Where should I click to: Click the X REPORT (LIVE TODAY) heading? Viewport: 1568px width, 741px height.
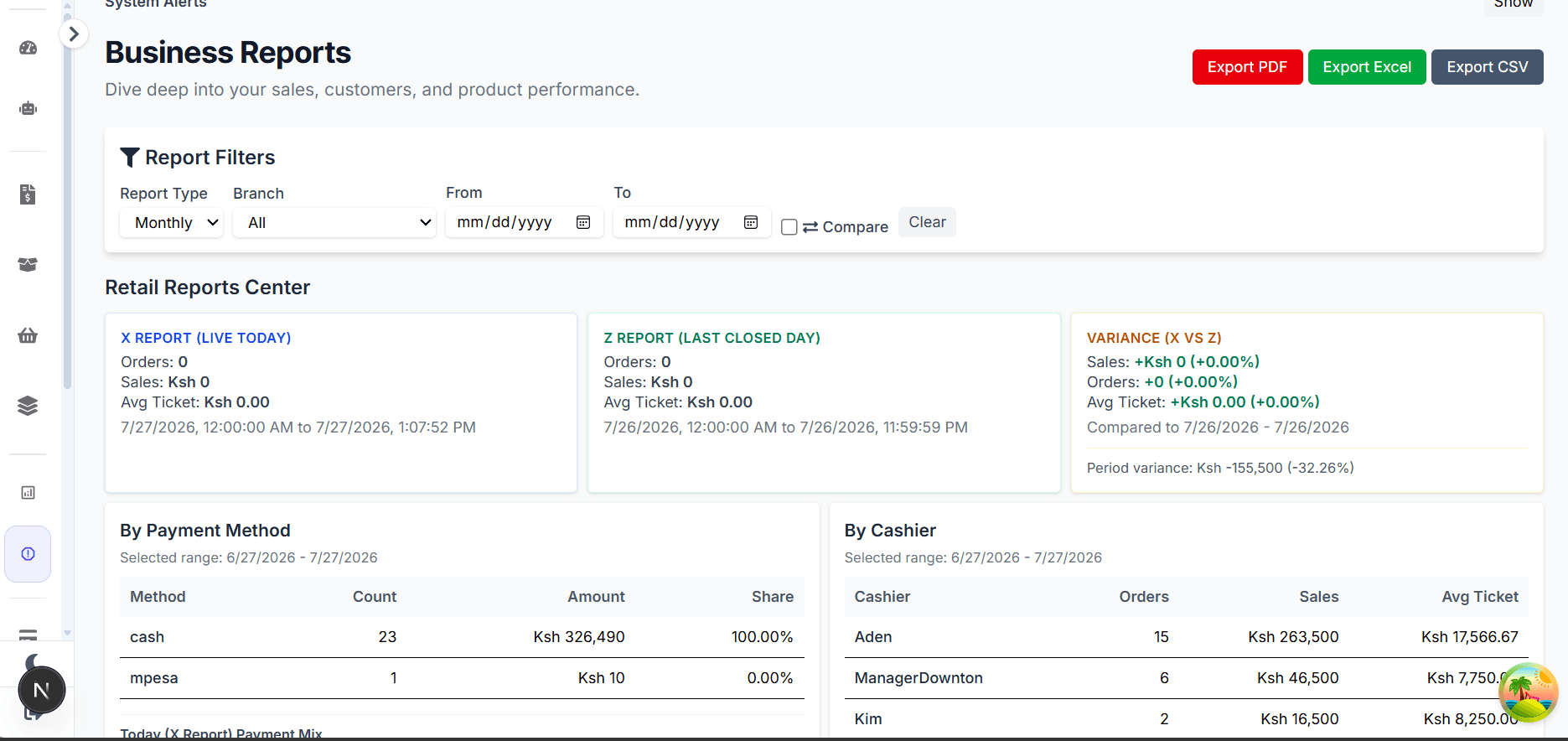(206, 338)
